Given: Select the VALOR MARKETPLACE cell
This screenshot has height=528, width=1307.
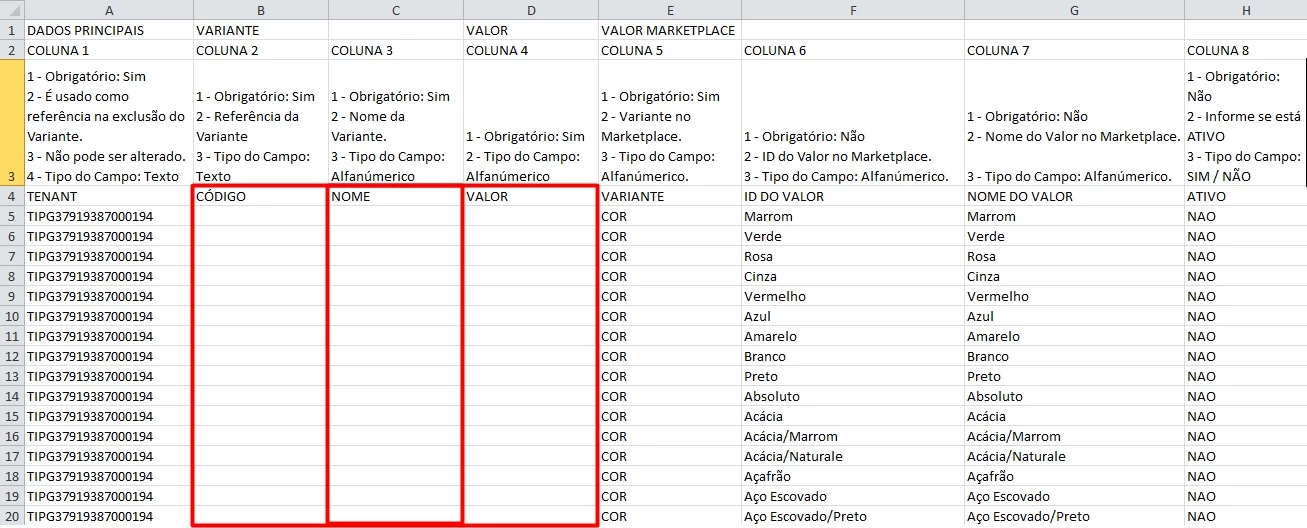Looking at the screenshot, I should [669, 30].
